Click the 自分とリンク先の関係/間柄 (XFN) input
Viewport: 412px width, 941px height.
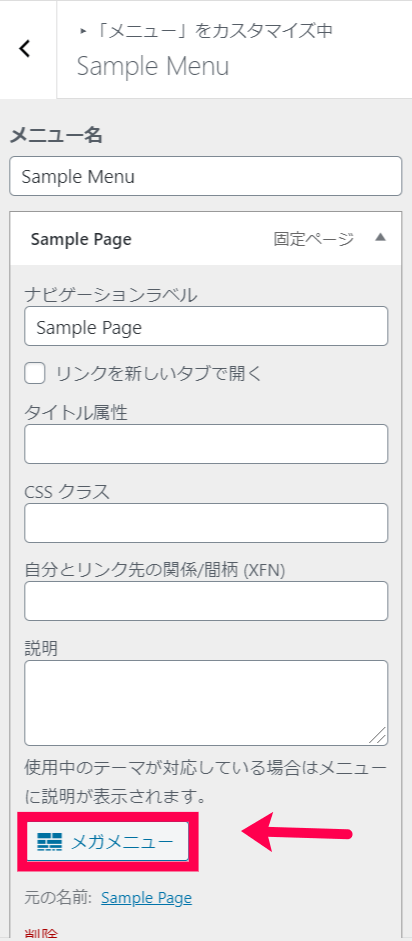coord(206,601)
